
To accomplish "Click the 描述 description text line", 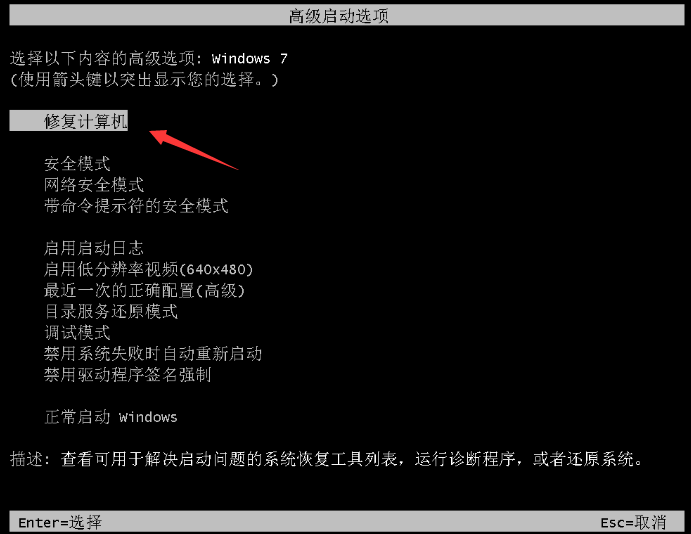I will click(327, 459).
